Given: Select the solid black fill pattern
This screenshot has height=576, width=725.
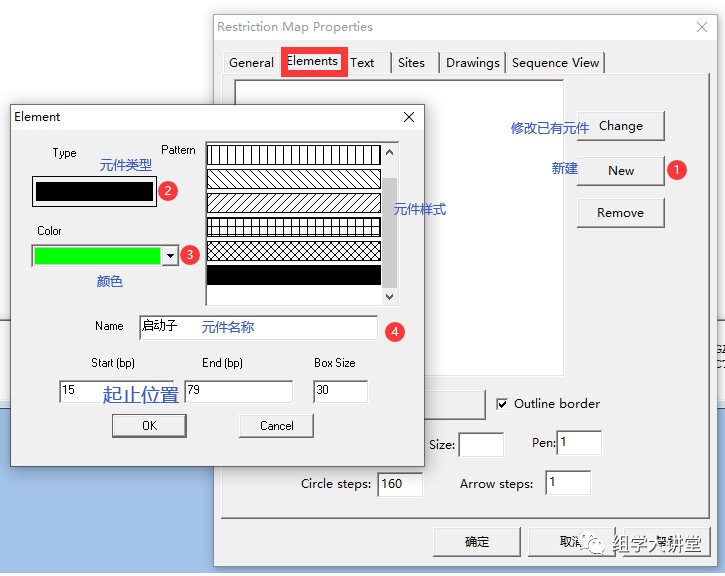Looking at the screenshot, I should click(x=293, y=275).
